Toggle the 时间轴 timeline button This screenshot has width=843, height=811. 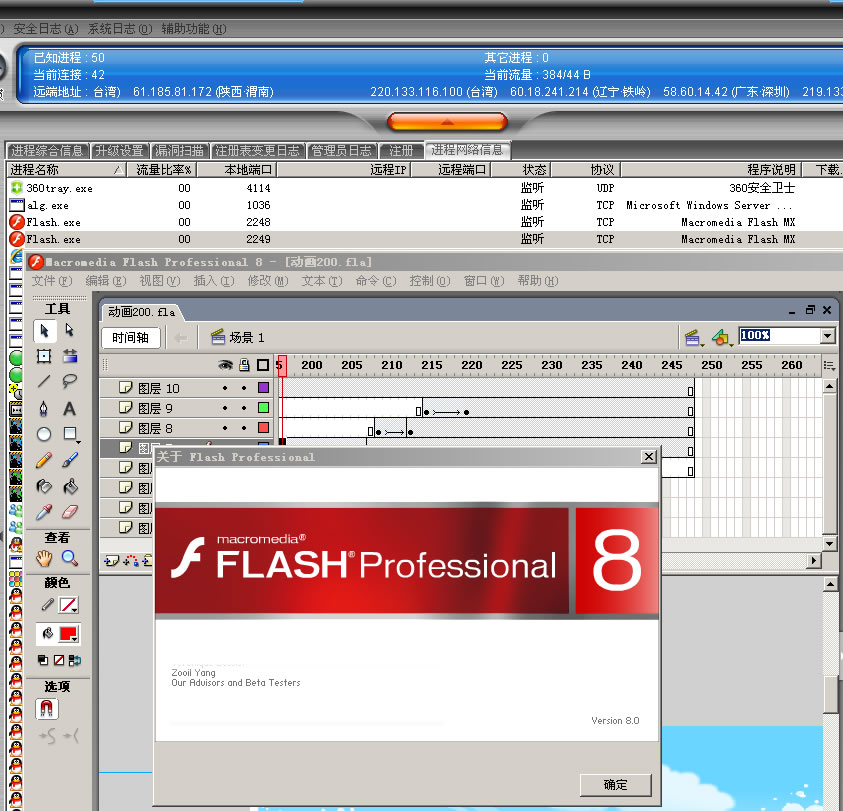click(x=131, y=338)
